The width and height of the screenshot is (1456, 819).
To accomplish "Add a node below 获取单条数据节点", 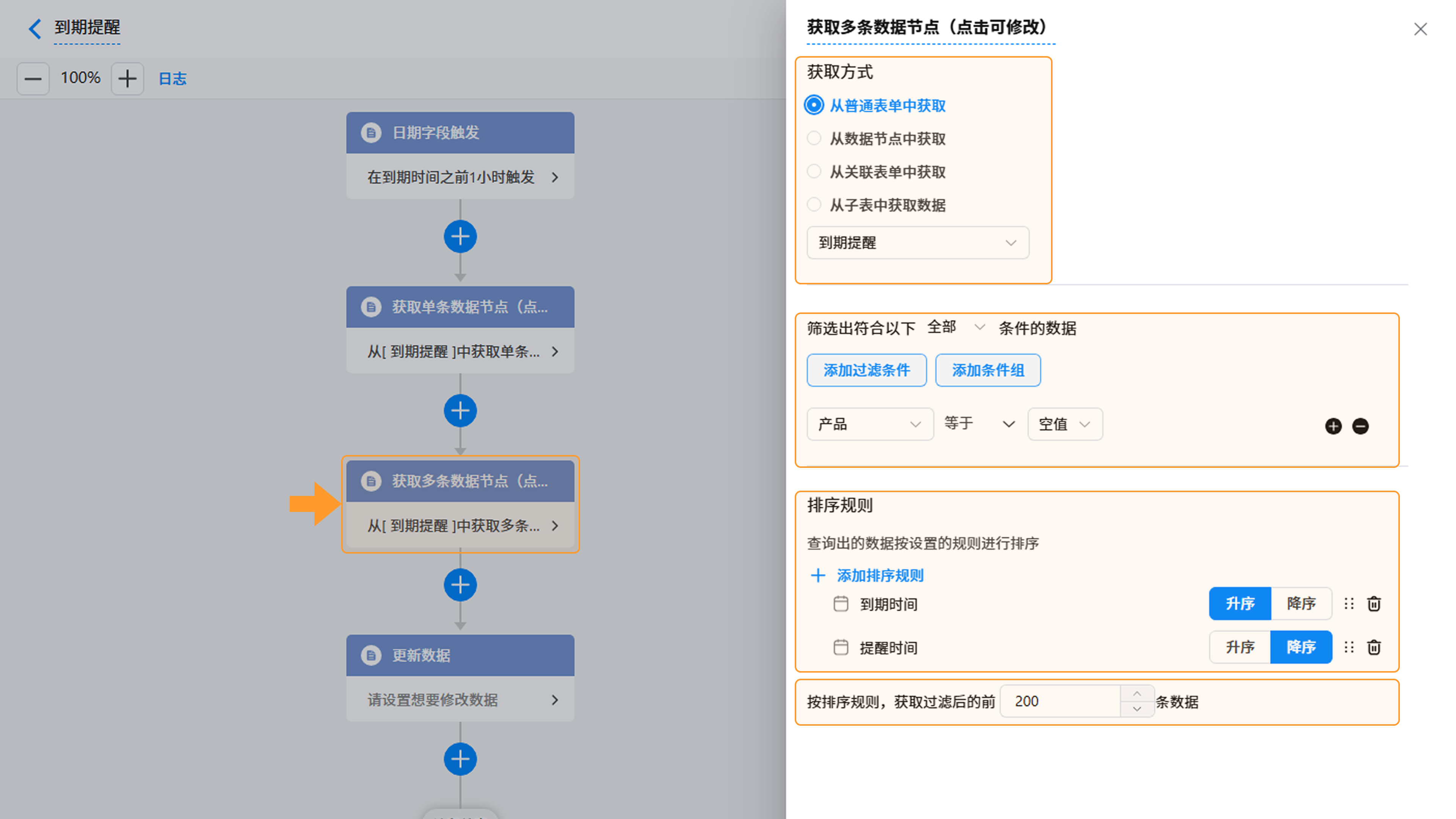I will point(460,411).
